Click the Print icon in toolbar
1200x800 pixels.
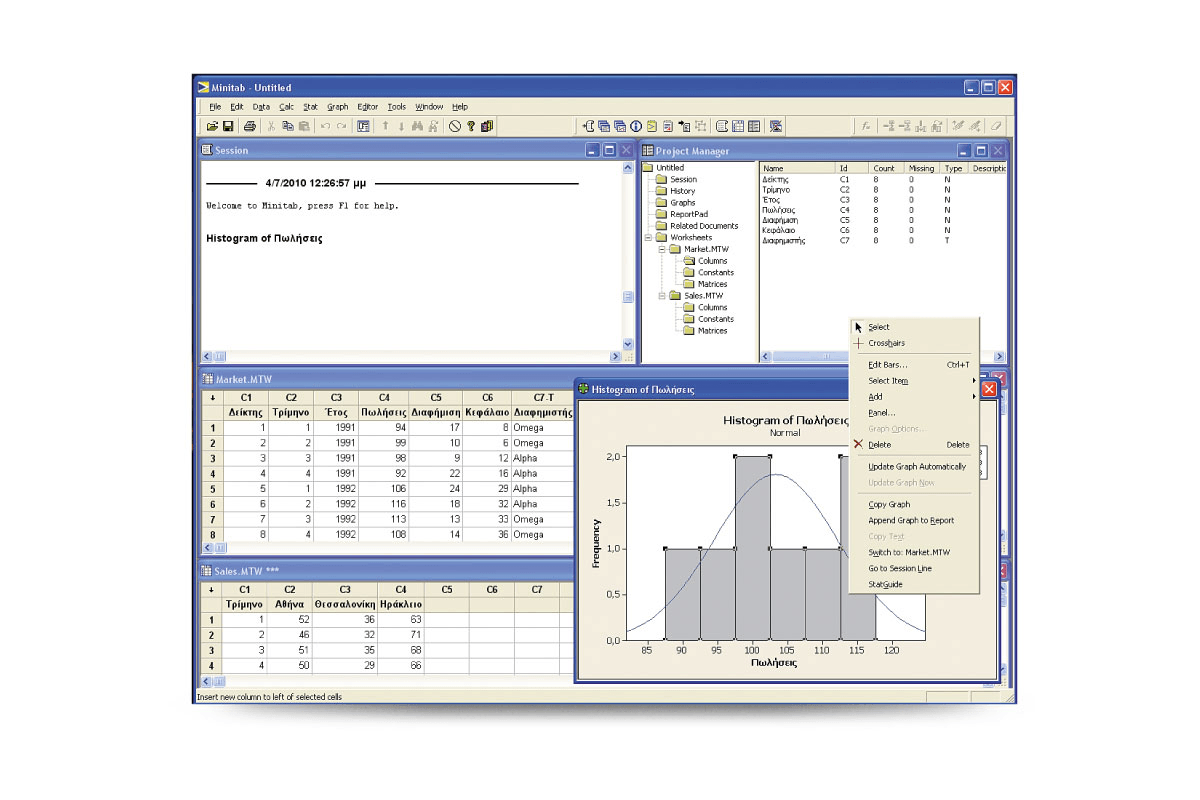pyautogui.click(x=250, y=127)
